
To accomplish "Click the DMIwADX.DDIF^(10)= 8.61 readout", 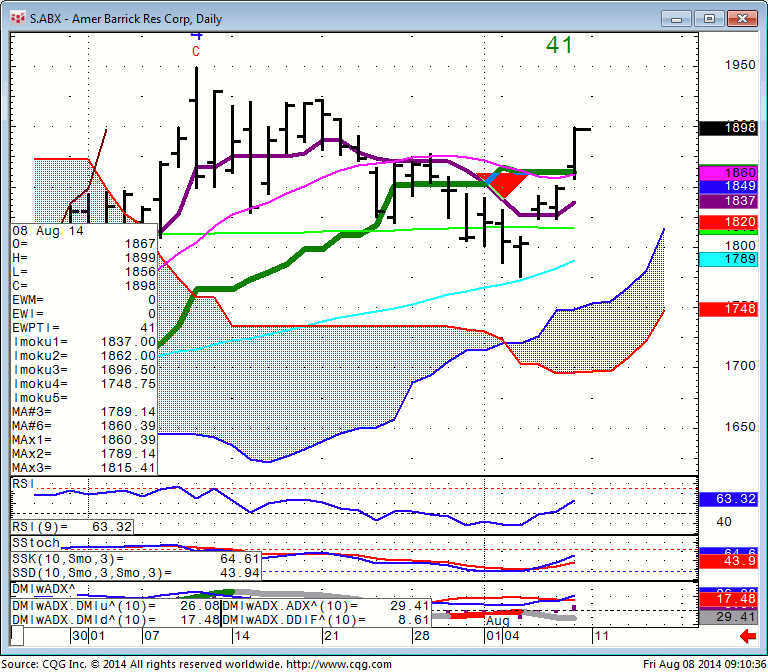I will coord(326,620).
